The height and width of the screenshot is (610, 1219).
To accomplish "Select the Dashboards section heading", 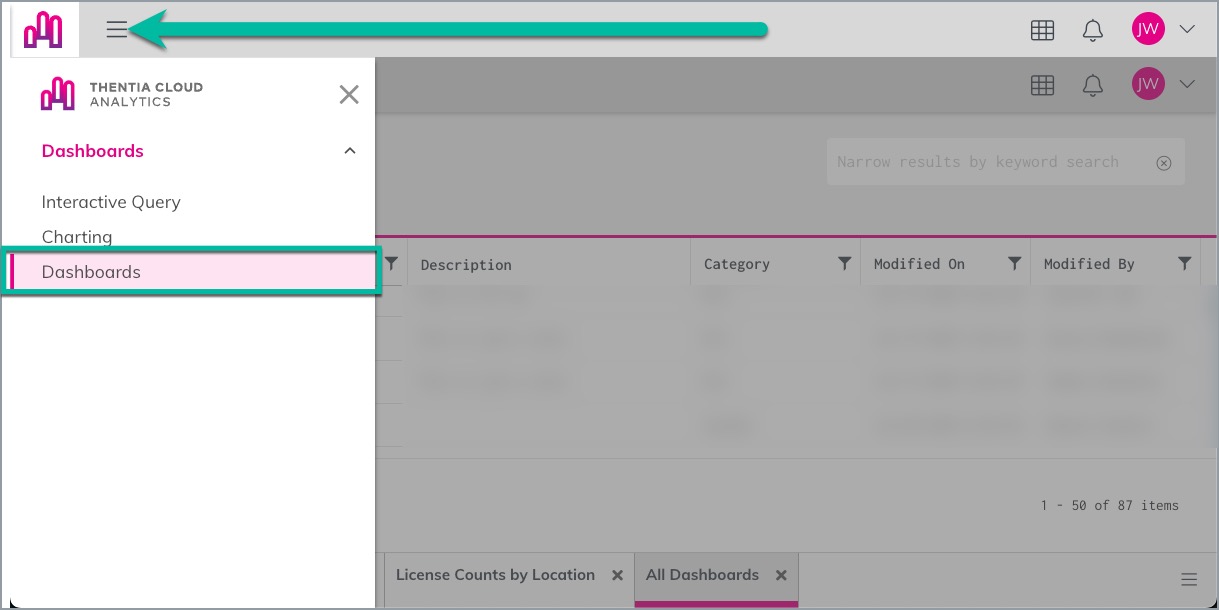I will click(x=93, y=151).
